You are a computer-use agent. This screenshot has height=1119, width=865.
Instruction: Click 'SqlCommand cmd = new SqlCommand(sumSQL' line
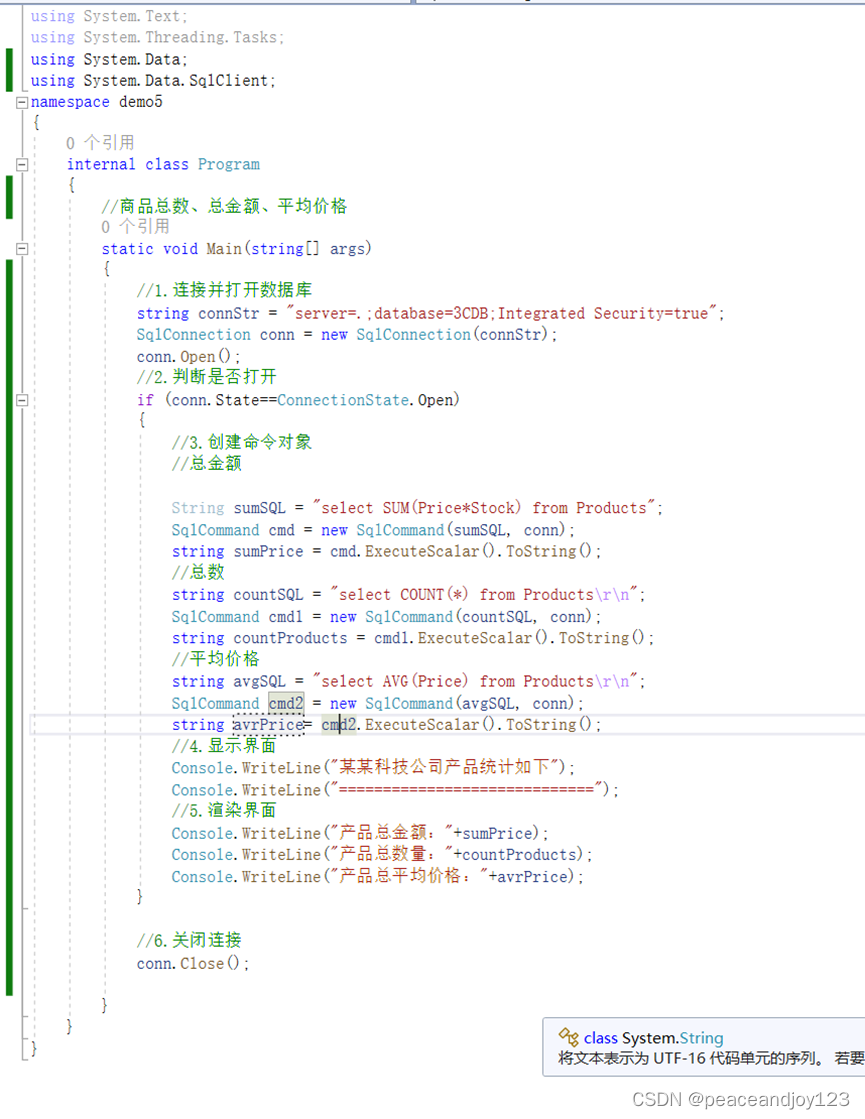pyautogui.click(x=373, y=530)
